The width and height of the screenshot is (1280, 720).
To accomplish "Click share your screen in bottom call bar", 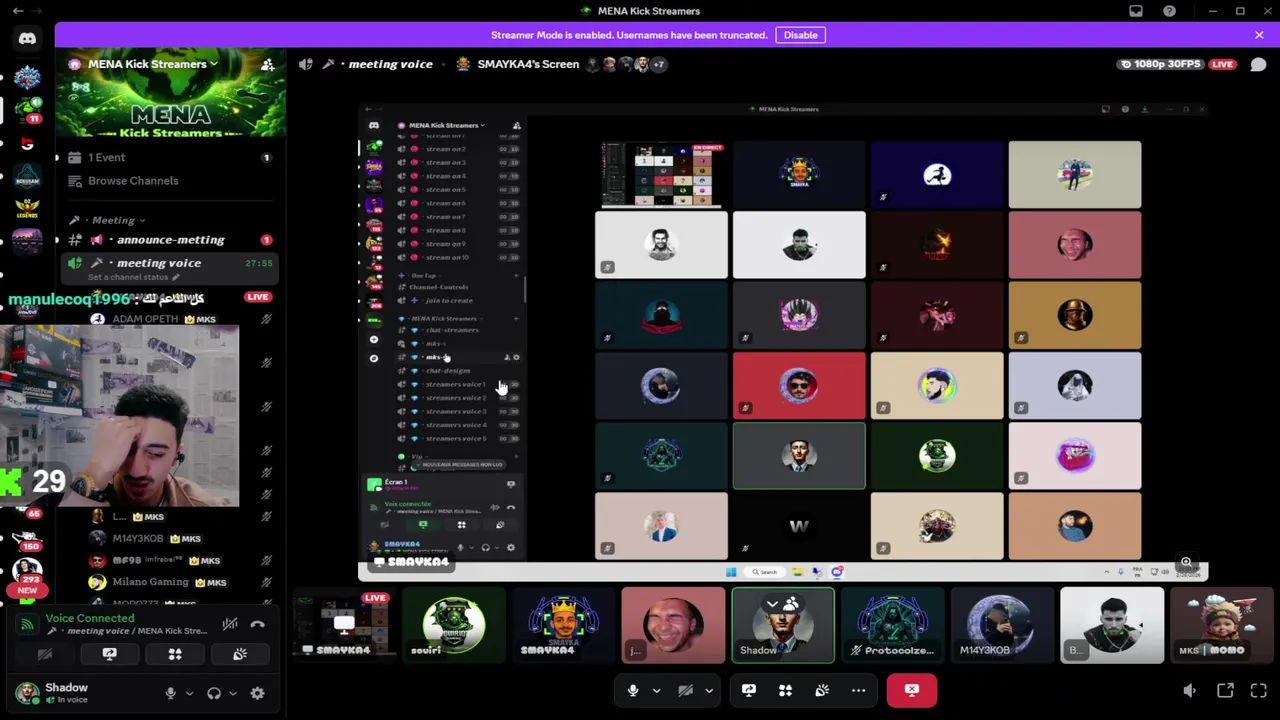I will [x=748, y=690].
